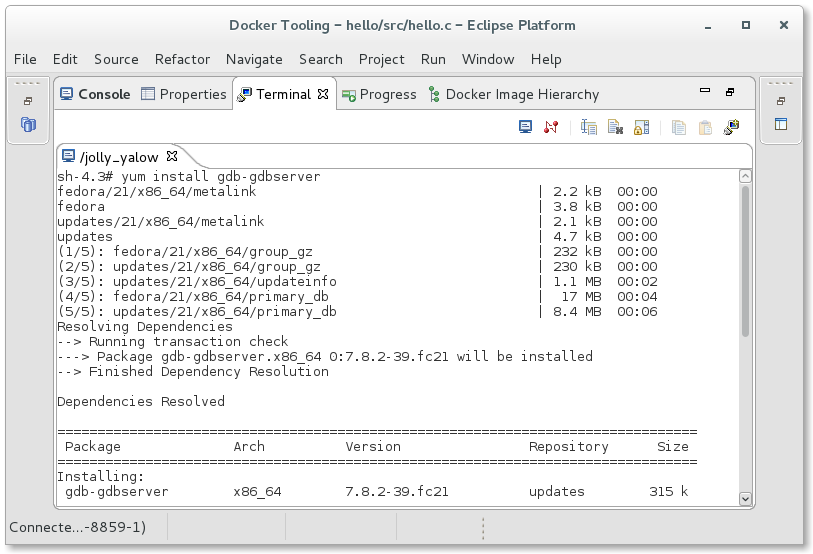813x554 pixels.
Task: Switch to the Properties tab
Action: 184,94
